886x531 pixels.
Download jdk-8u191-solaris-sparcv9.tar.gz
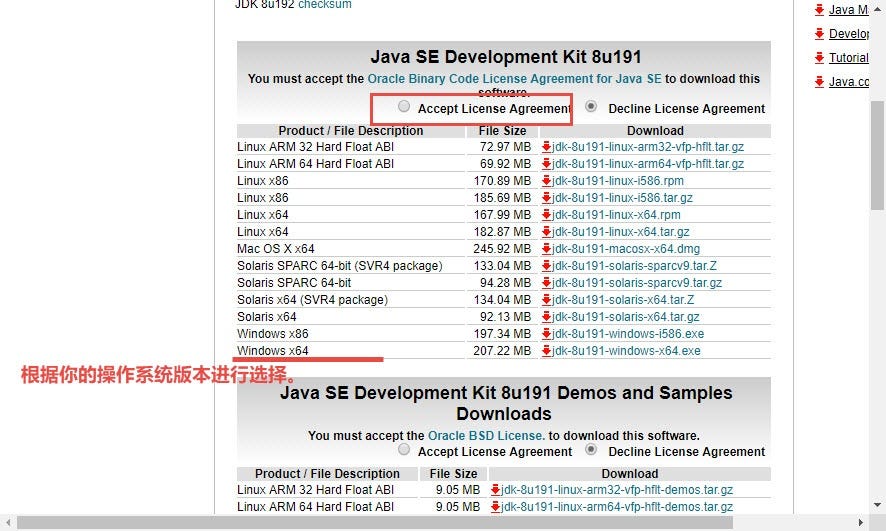point(637,282)
